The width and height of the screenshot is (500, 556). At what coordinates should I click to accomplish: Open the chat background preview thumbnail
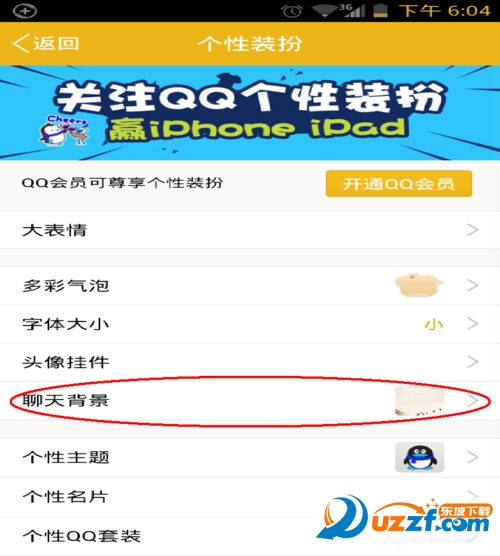(420, 401)
